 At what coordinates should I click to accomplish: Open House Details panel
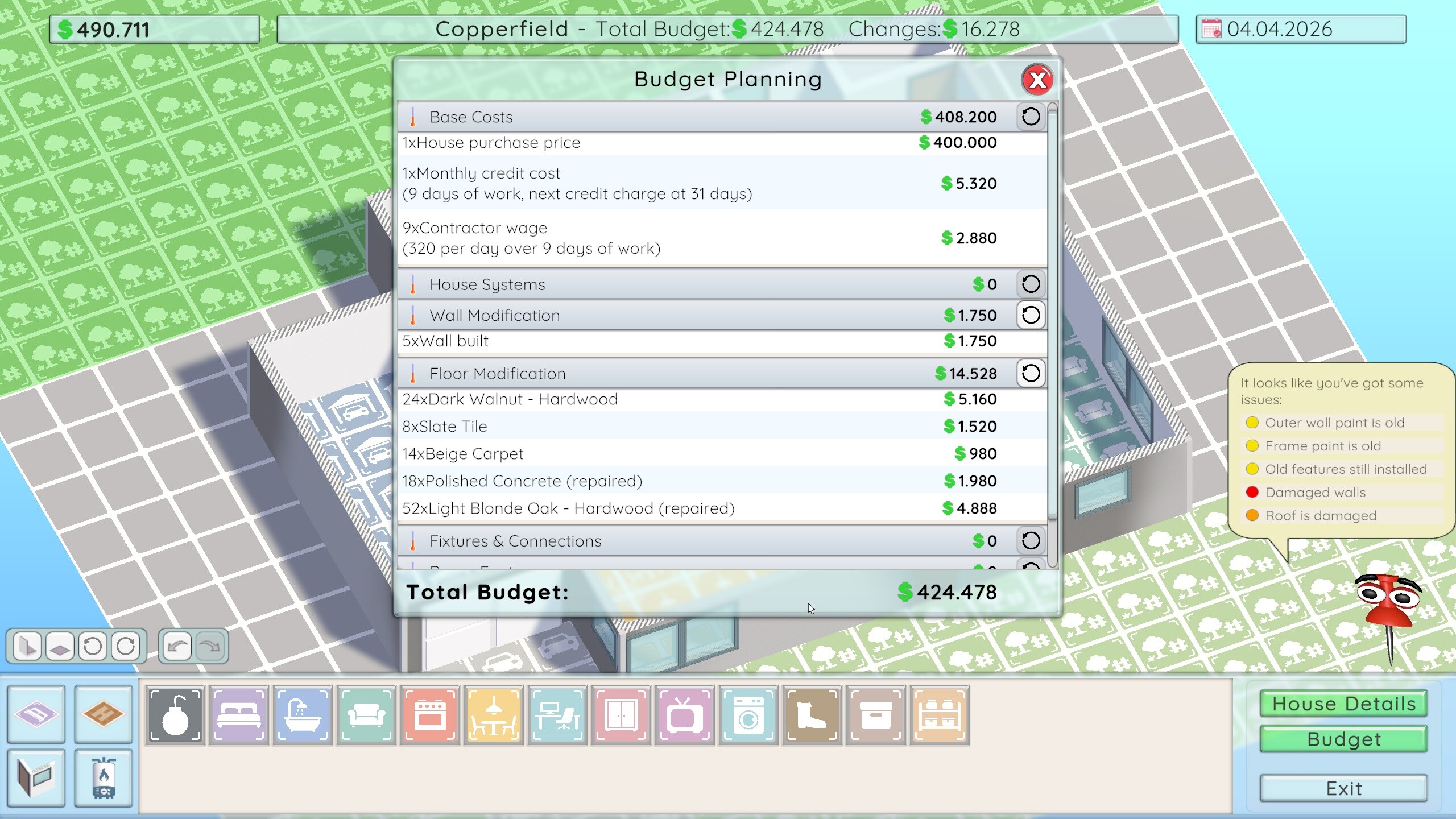(x=1343, y=704)
